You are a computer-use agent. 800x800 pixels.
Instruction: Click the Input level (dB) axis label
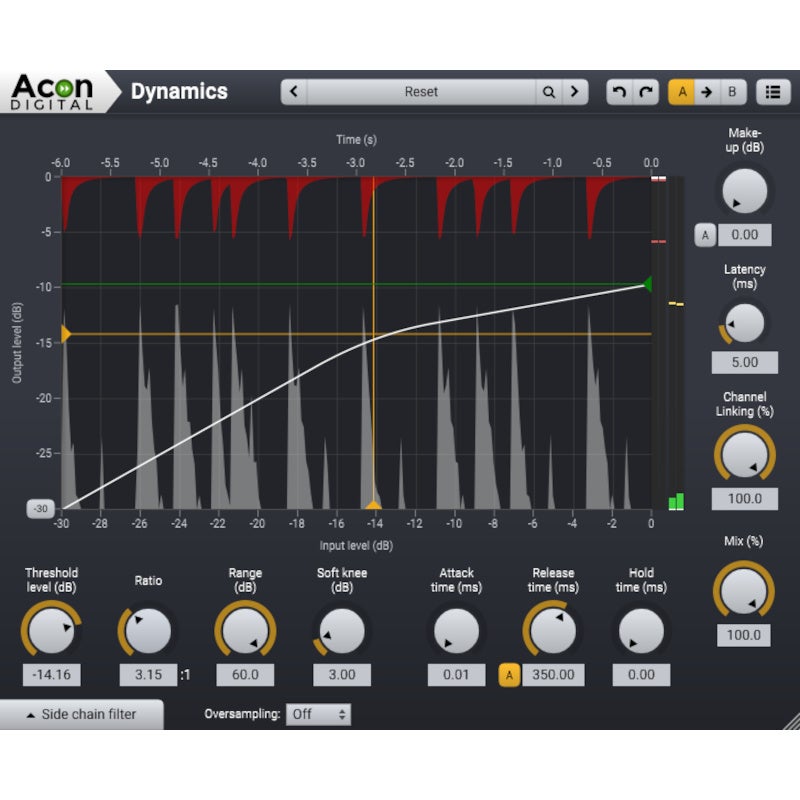[x=356, y=545]
